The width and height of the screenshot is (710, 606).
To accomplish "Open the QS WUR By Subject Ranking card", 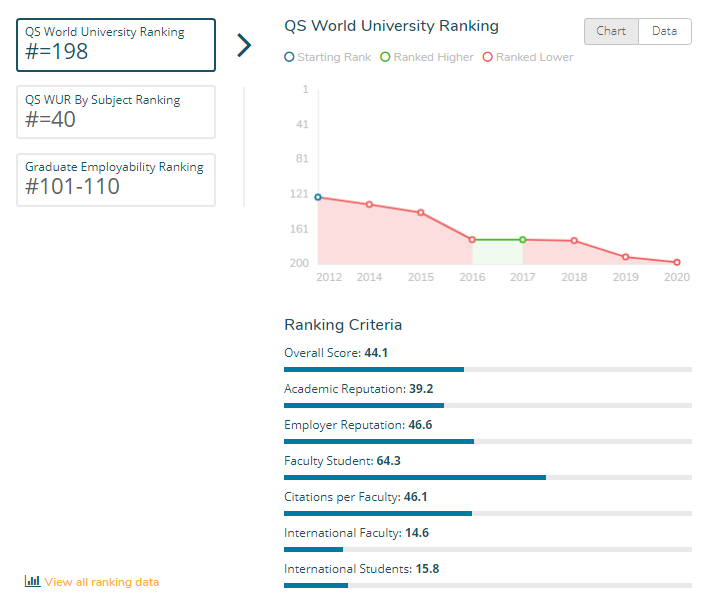I will tap(116, 112).
